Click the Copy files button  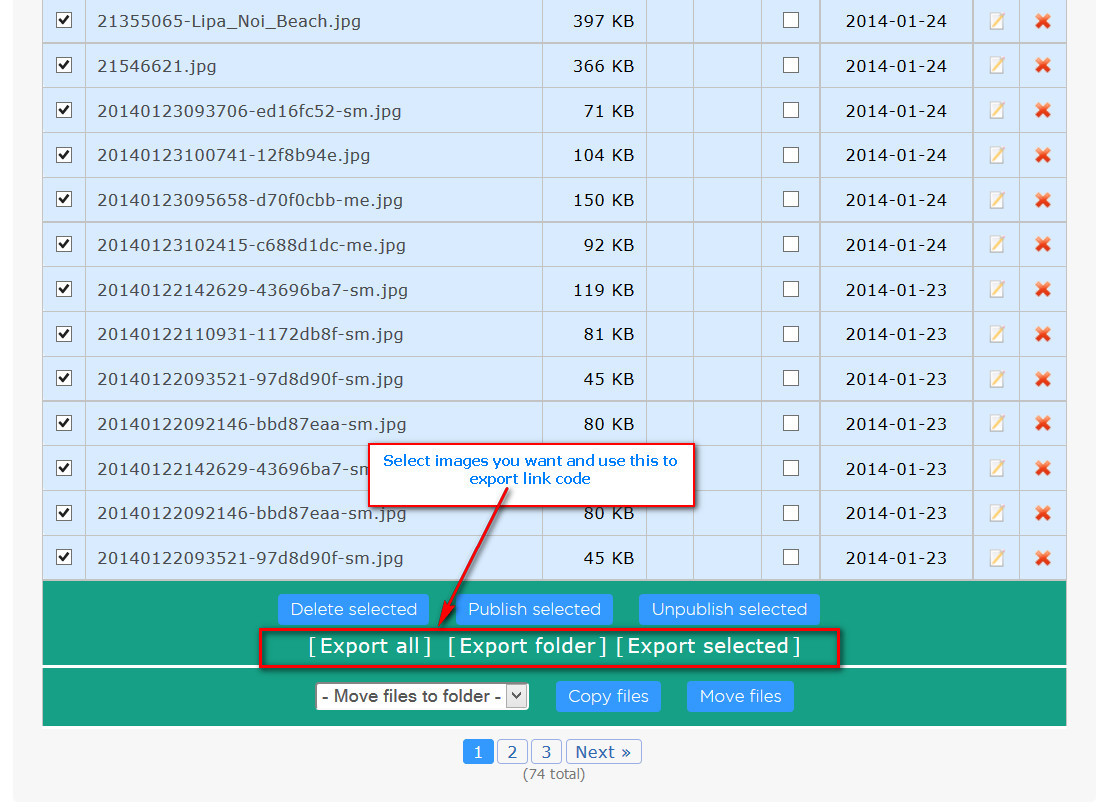tap(608, 696)
